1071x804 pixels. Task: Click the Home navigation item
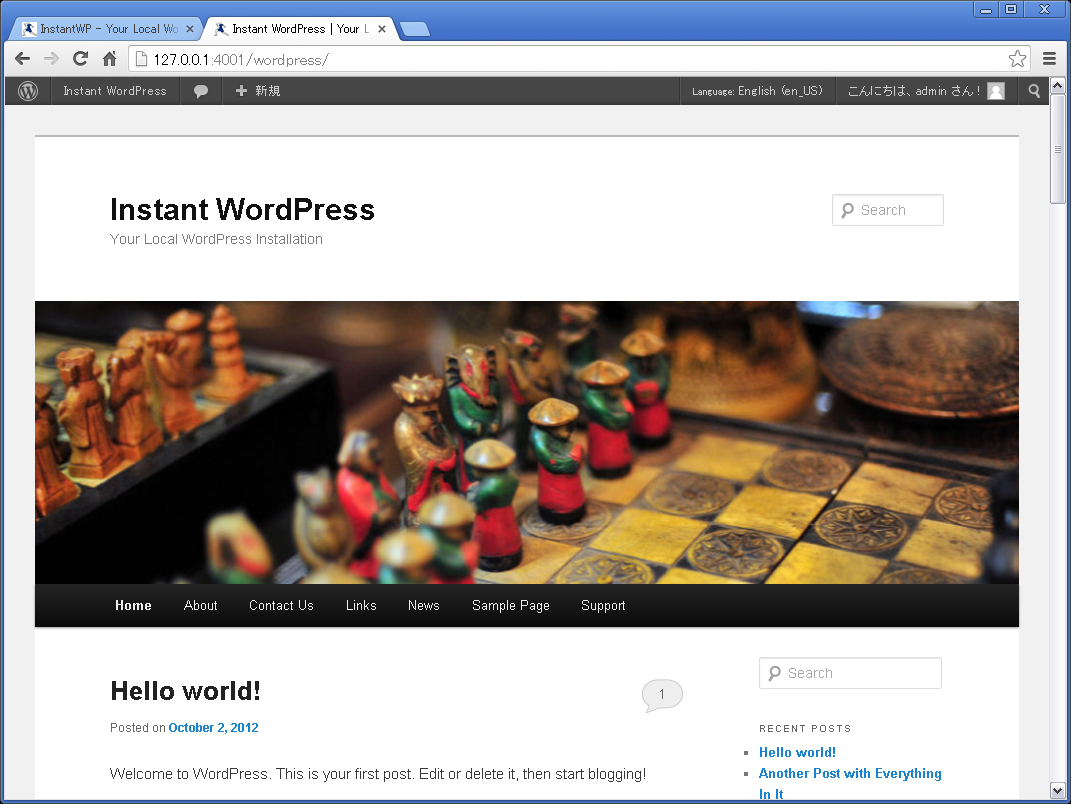pos(133,605)
